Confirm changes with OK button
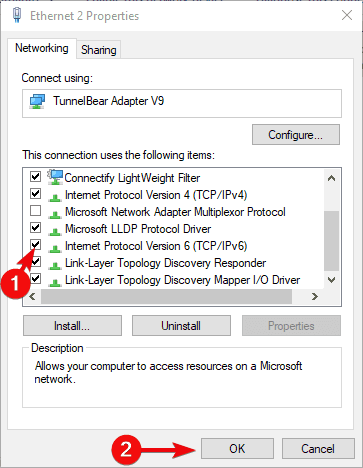 click(237, 449)
